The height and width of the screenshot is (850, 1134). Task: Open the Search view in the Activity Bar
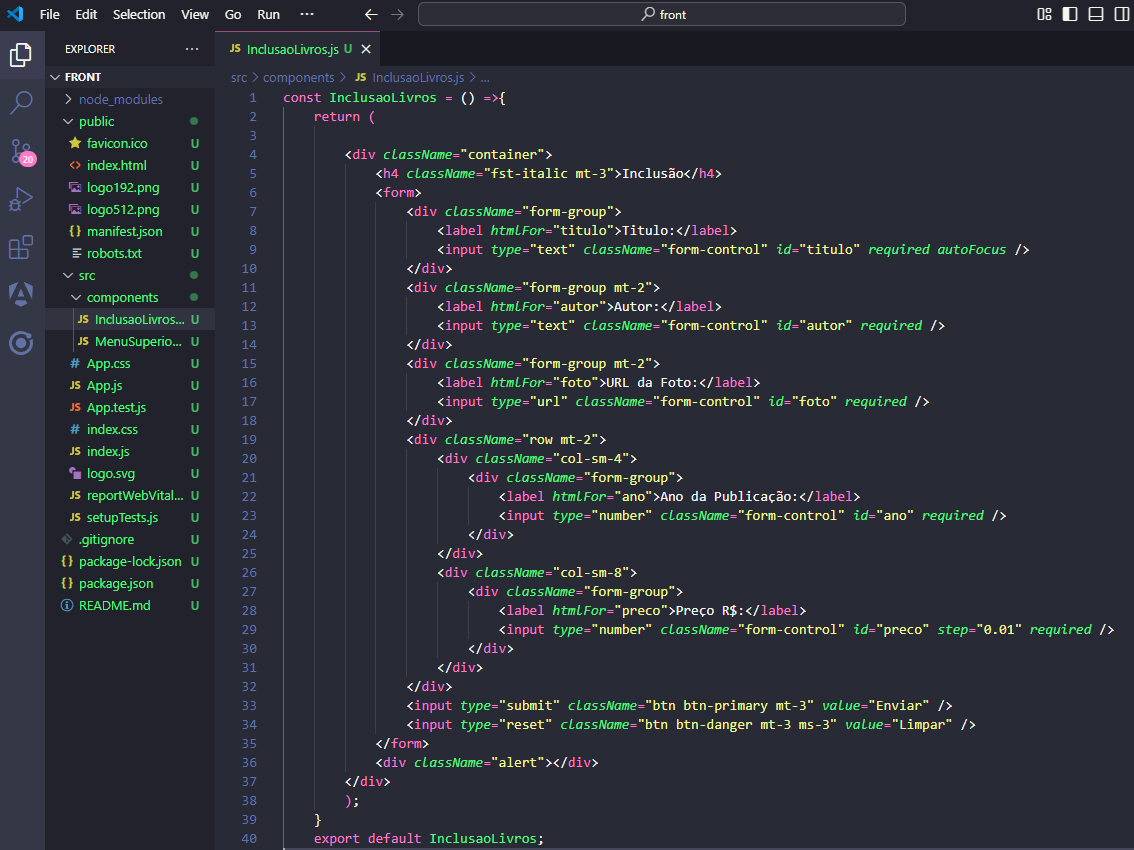point(22,102)
